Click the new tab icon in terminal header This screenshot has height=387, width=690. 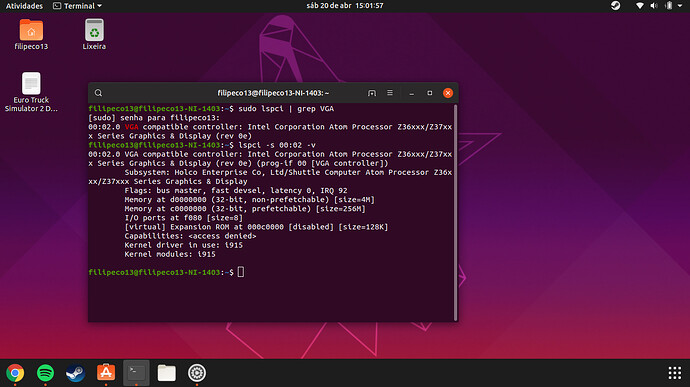[372, 93]
